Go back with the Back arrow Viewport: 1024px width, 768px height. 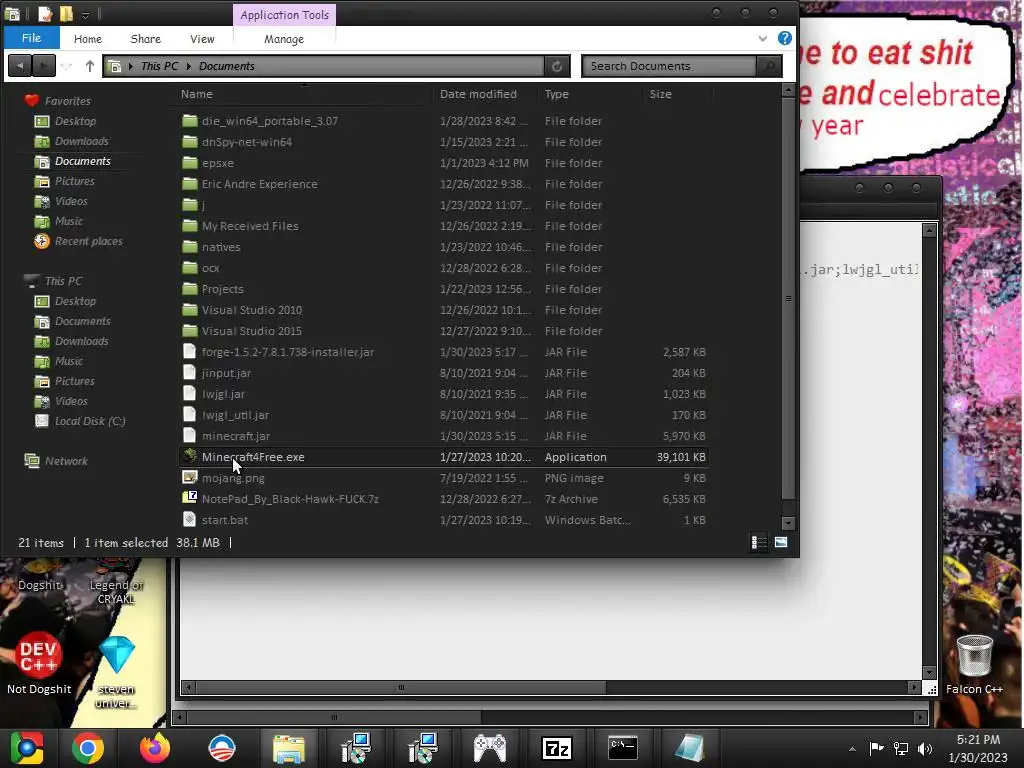(x=20, y=66)
